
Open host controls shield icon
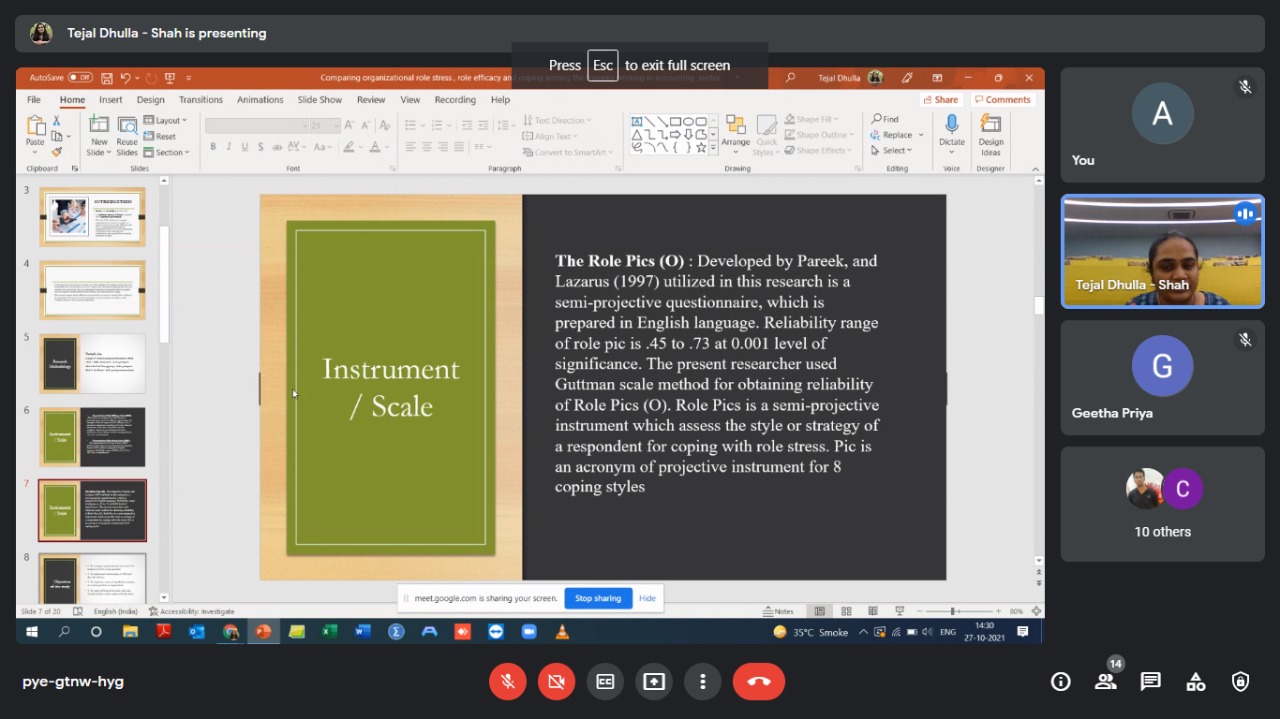pyautogui.click(x=1241, y=682)
